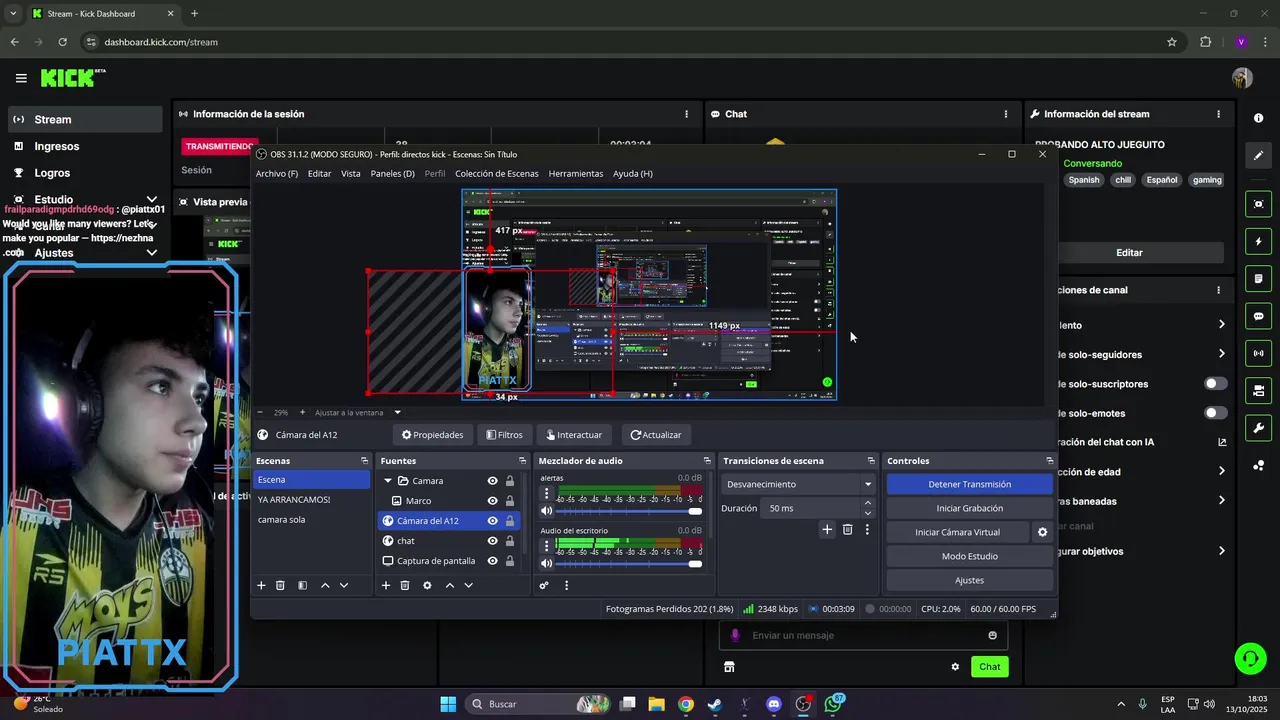
Task: Collapse the Camara group in Fuentes
Action: click(388, 481)
